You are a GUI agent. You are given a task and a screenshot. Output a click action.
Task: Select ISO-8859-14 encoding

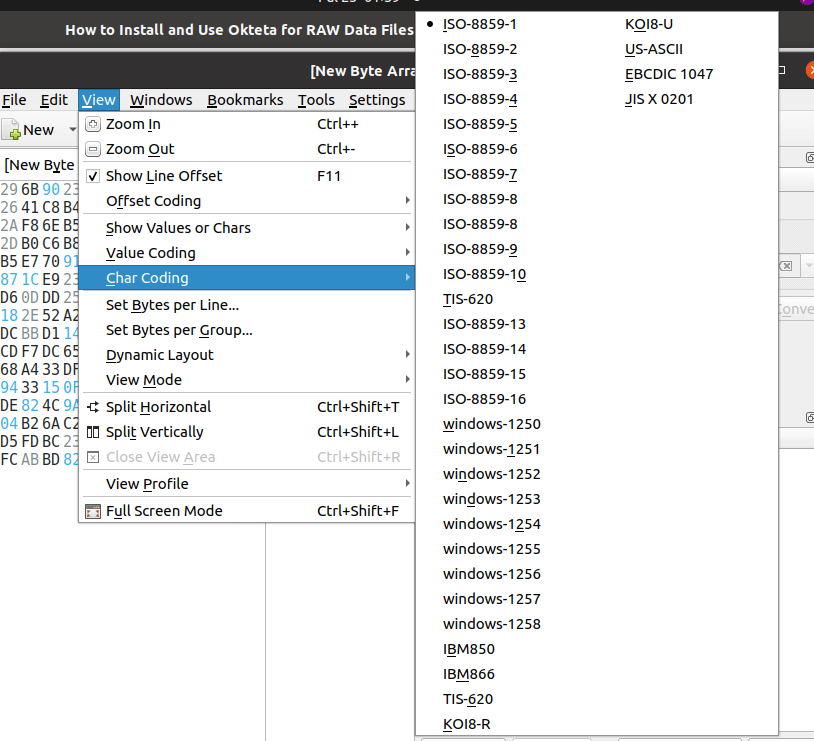click(x=484, y=349)
